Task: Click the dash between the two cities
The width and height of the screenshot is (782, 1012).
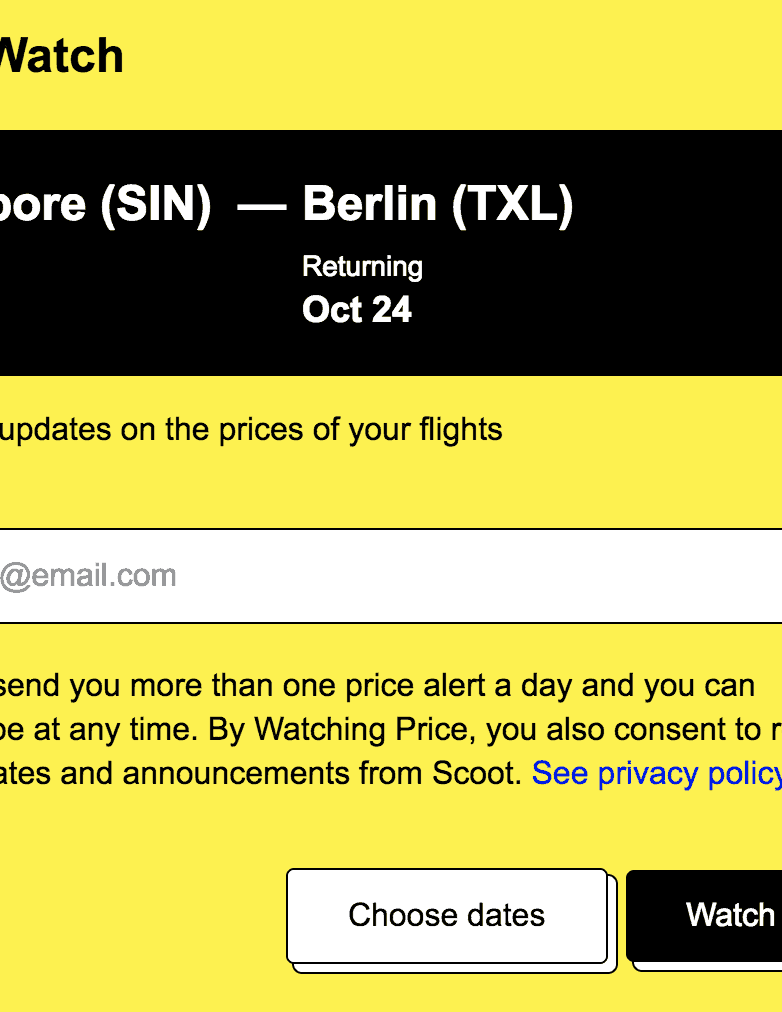Action: (x=262, y=206)
